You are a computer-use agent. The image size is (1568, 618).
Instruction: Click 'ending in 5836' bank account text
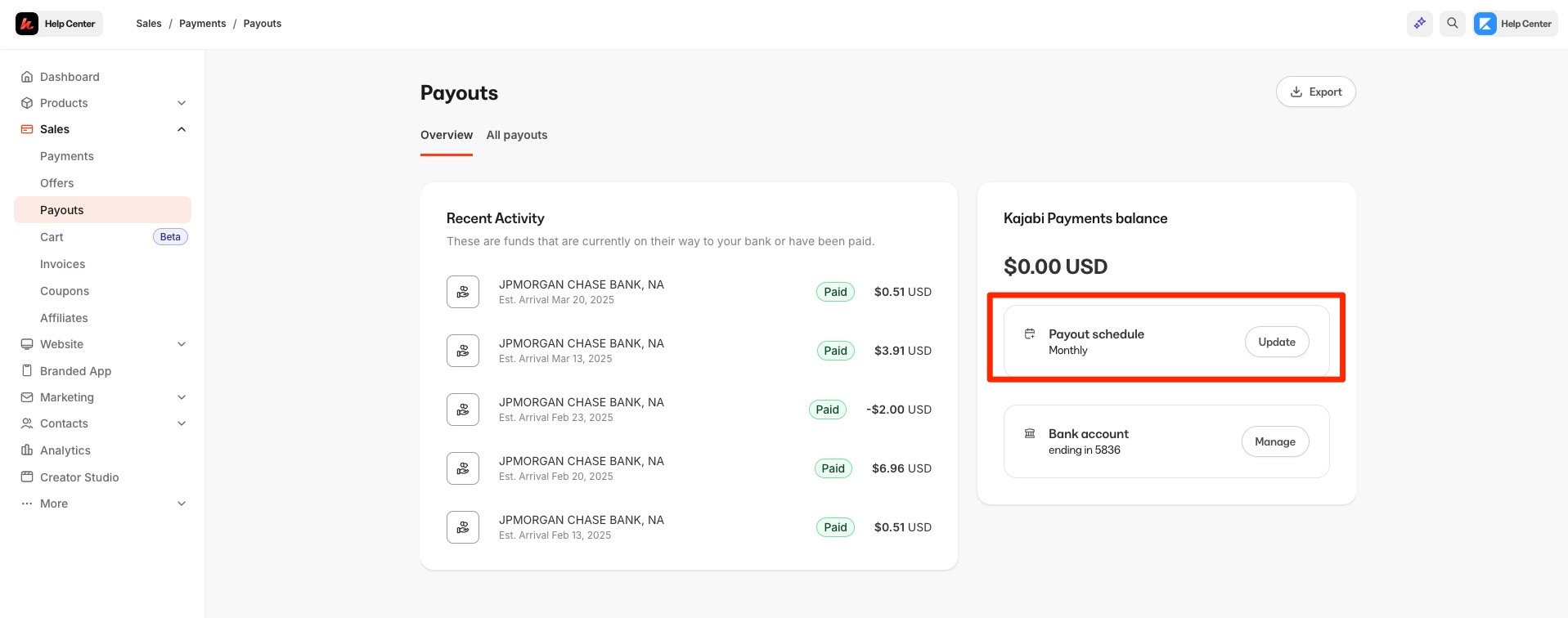pos(1085,450)
